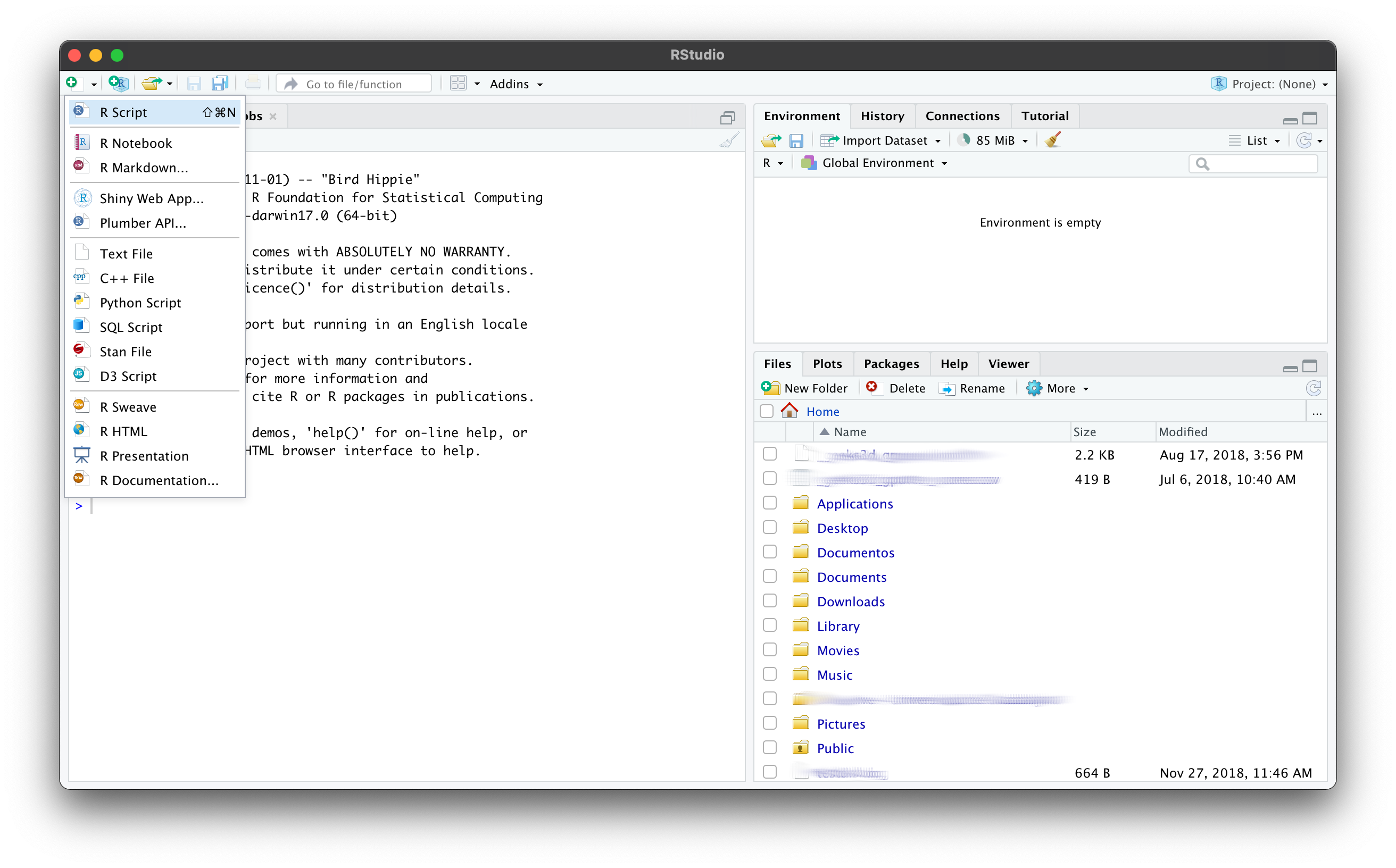Choose R Markdown from the new file menu
The height and width of the screenshot is (868, 1396).
click(x=144, y=168)
